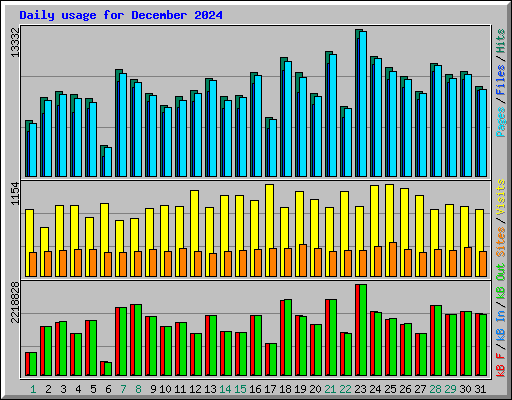Select the cyan hits bar for day 18
Screen dimensions: 512x400
288,119
